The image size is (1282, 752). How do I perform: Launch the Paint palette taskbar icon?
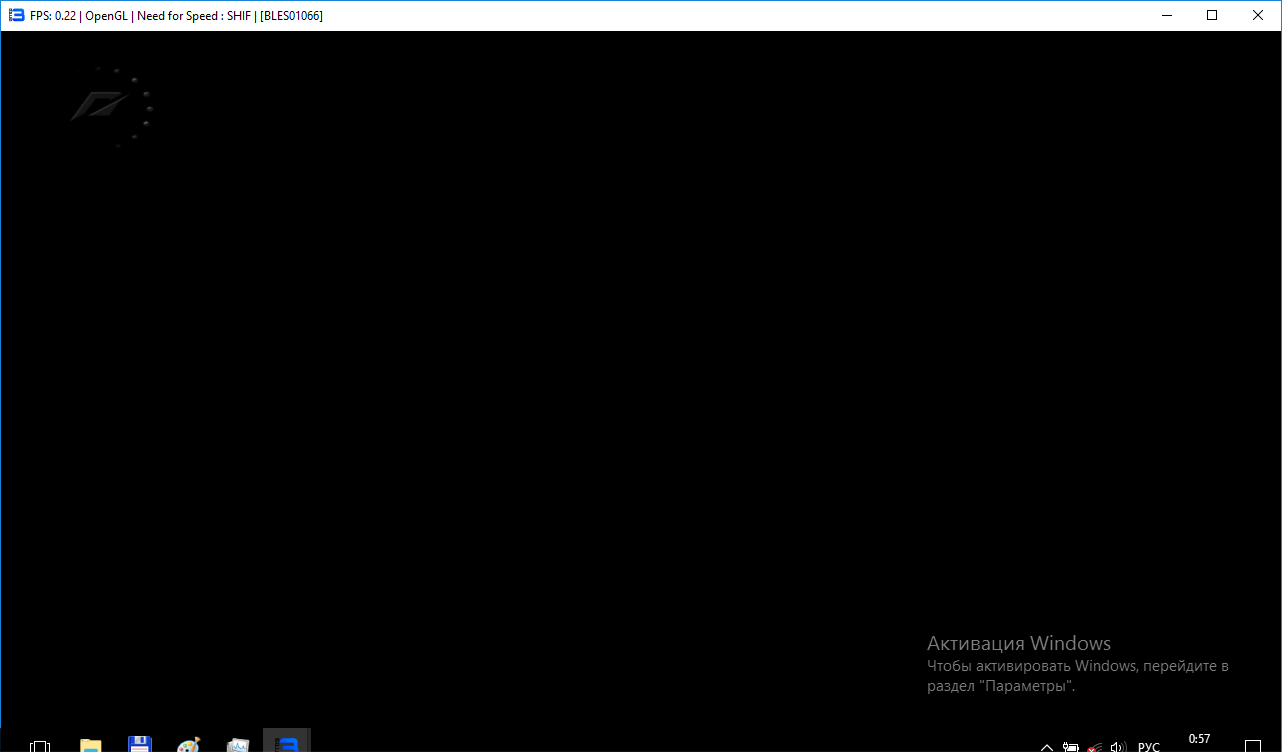coord(188,745)
